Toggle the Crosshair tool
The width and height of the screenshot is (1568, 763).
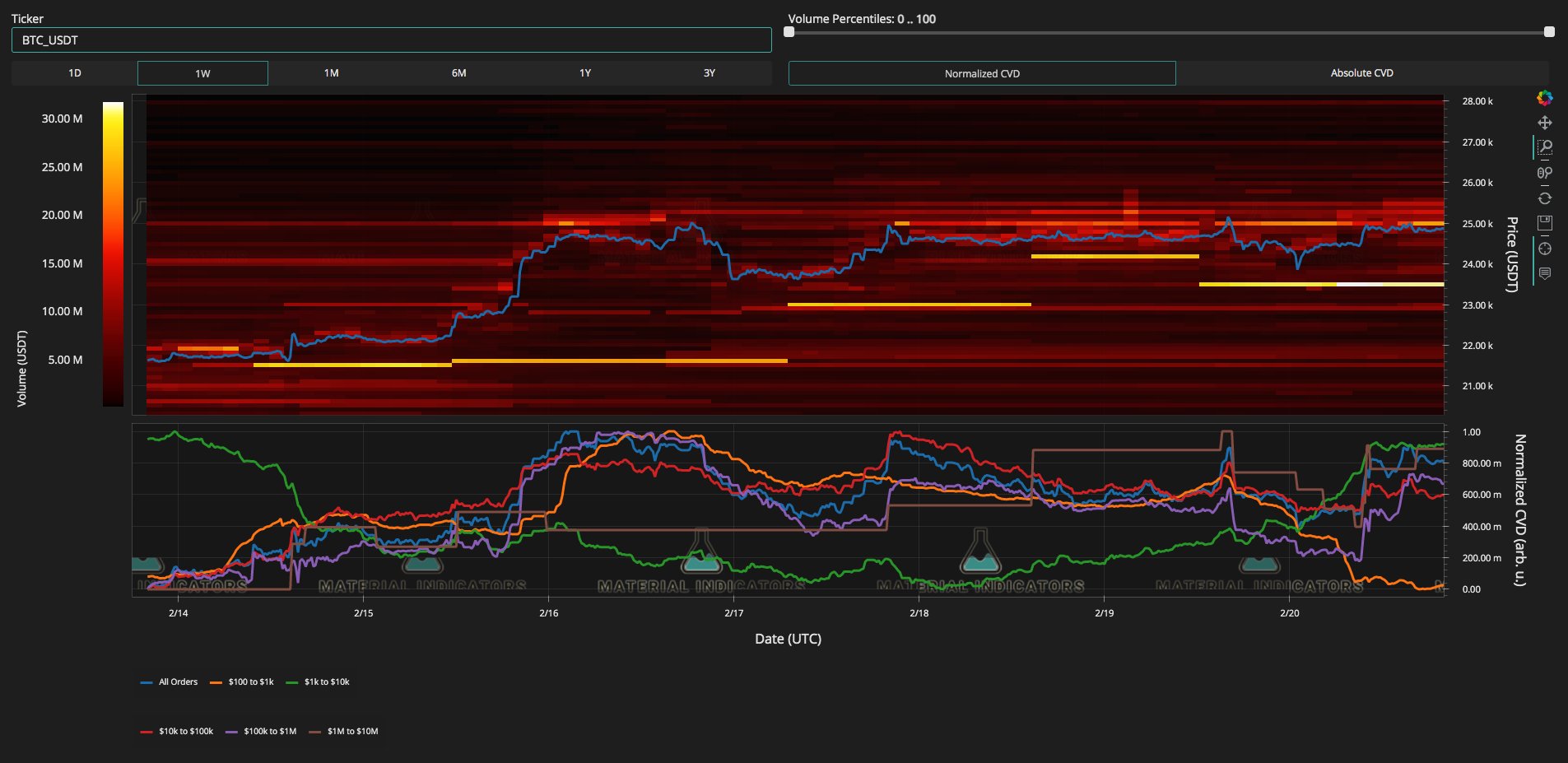pos(1546,247)
